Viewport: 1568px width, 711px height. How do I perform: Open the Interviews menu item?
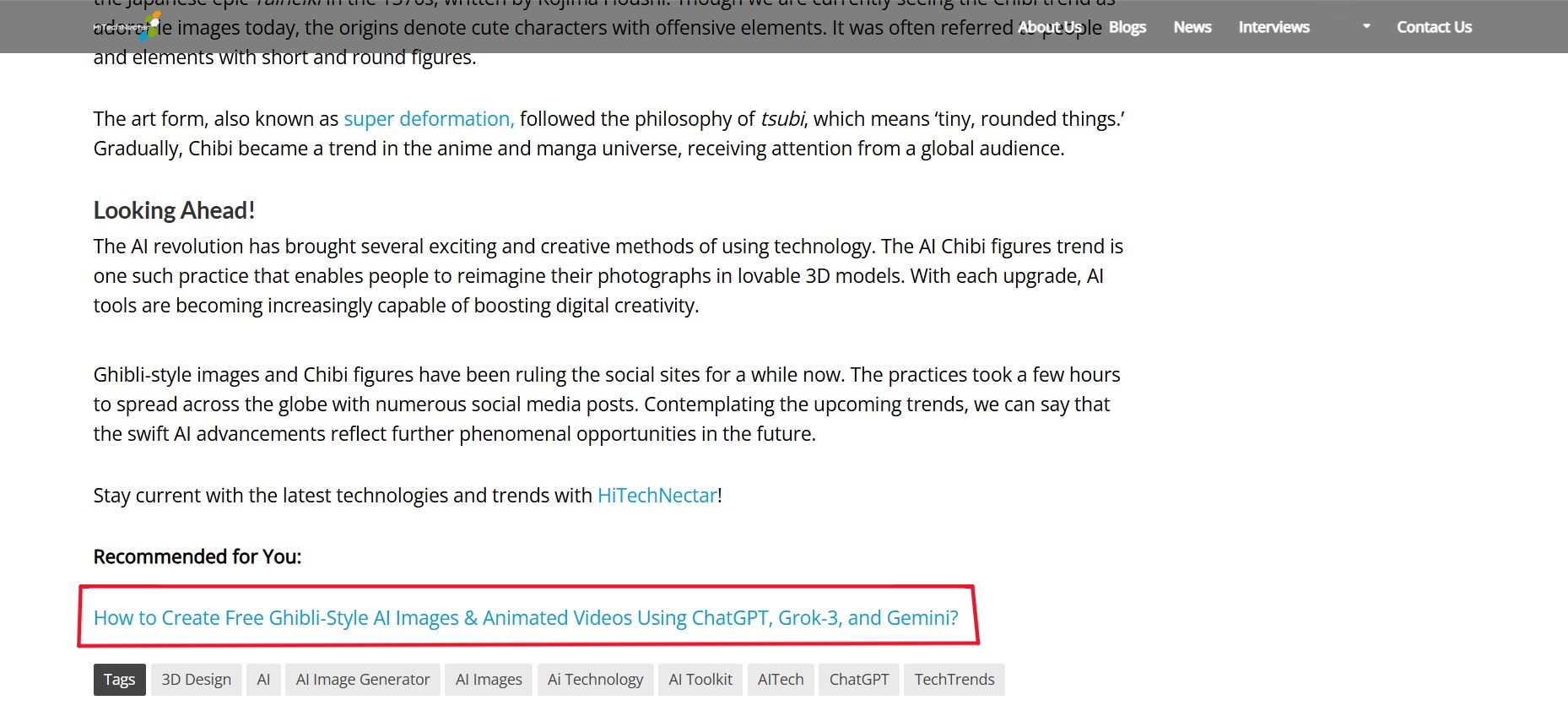1273,26
